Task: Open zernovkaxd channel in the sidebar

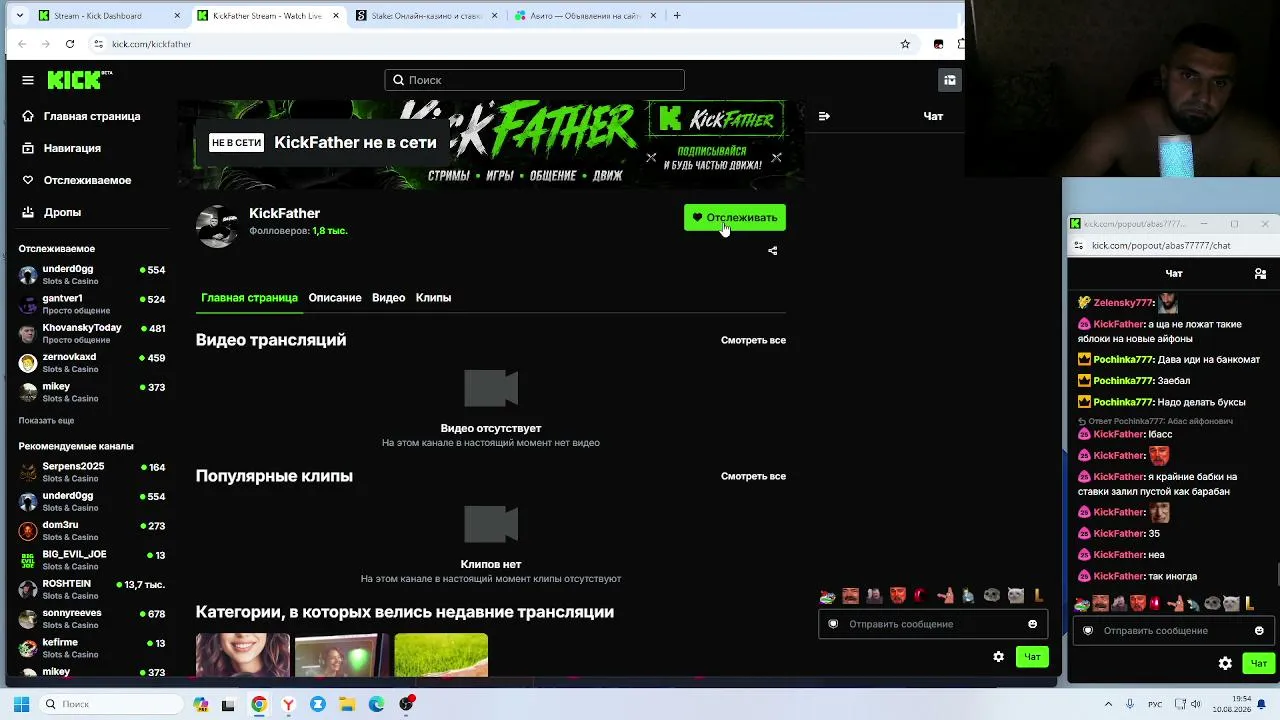Action: coord(92,362)
